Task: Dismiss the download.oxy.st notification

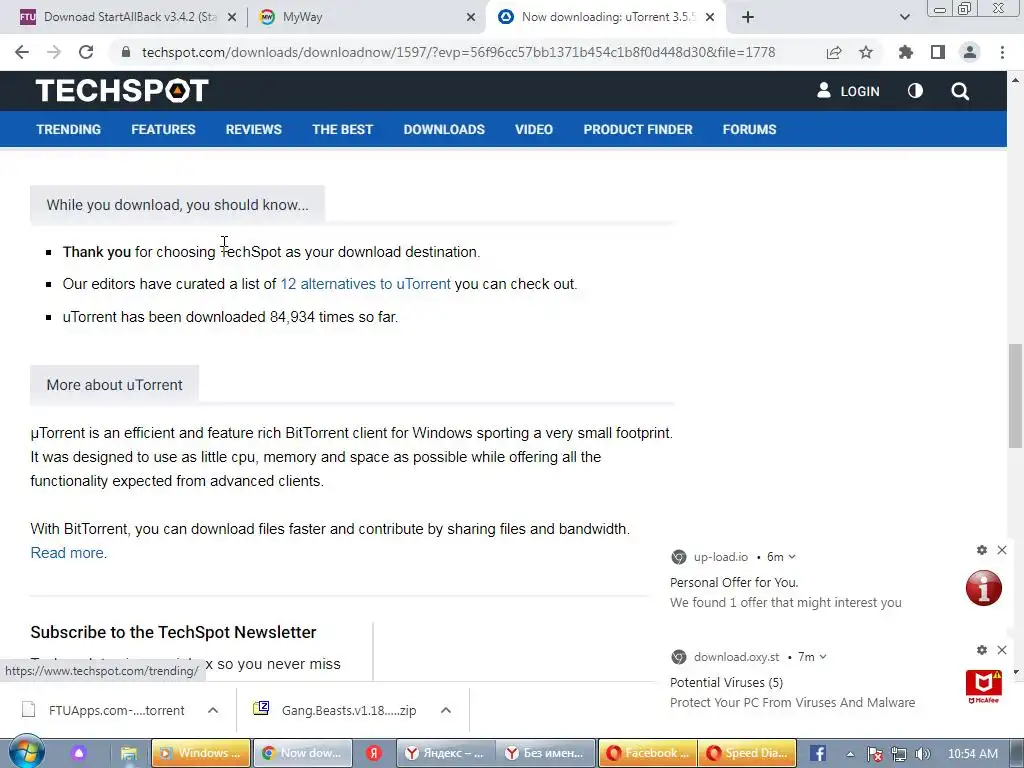Action: [1002, 650]
